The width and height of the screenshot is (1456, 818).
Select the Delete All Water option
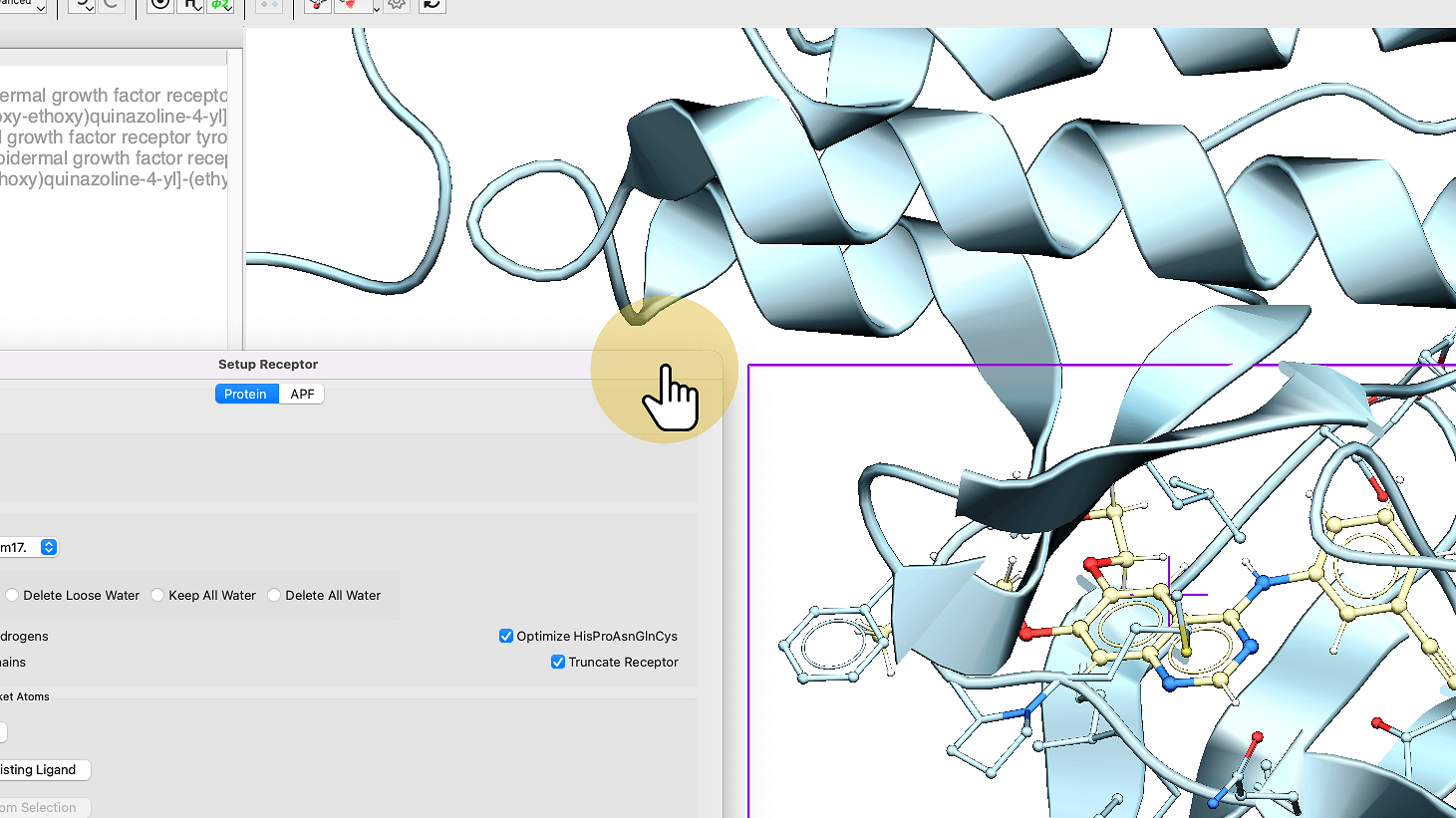(274, 595)
